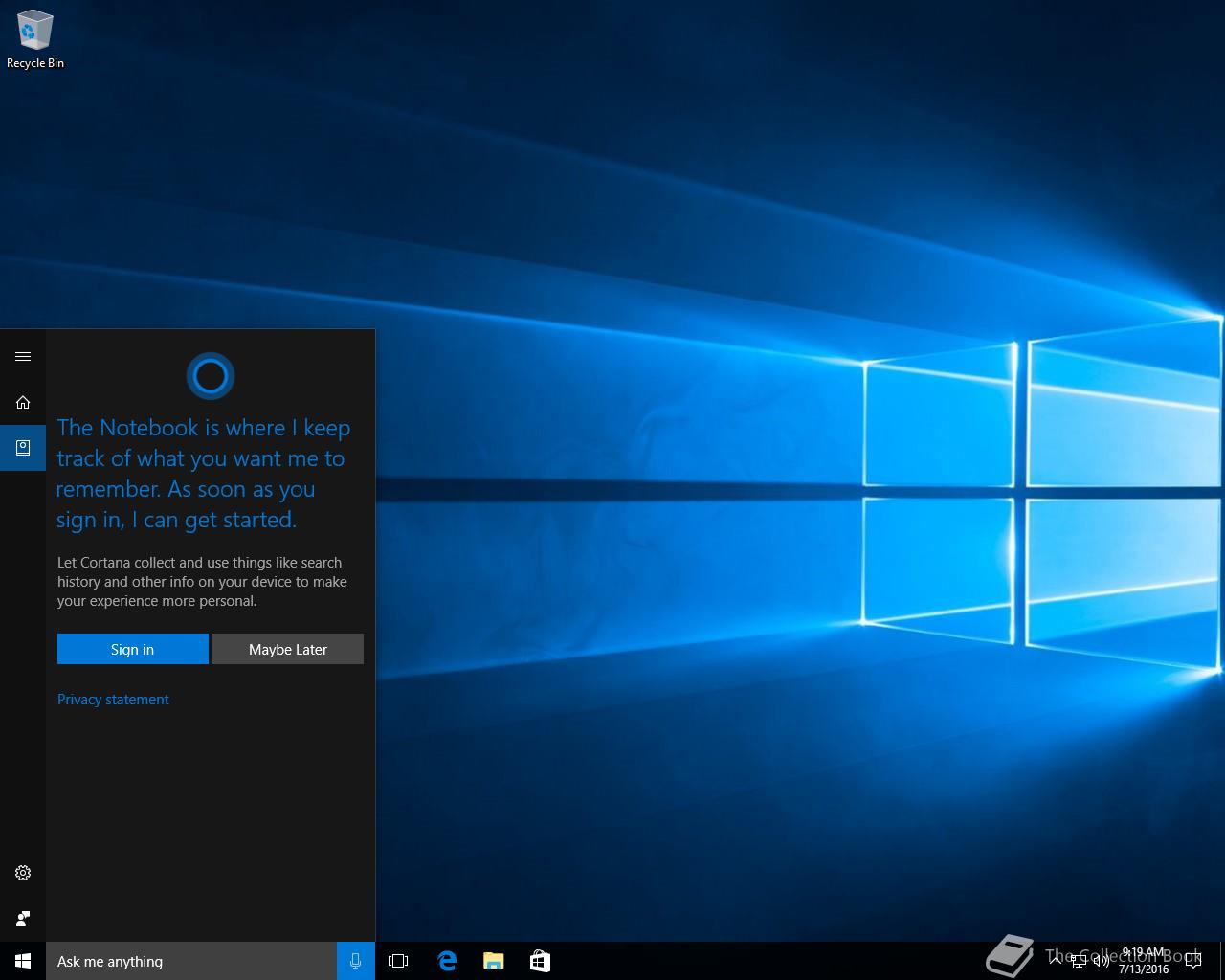Screen dimensions: 1225x980
Task: Click the Cortana circle logo
Action: [211, 376]
